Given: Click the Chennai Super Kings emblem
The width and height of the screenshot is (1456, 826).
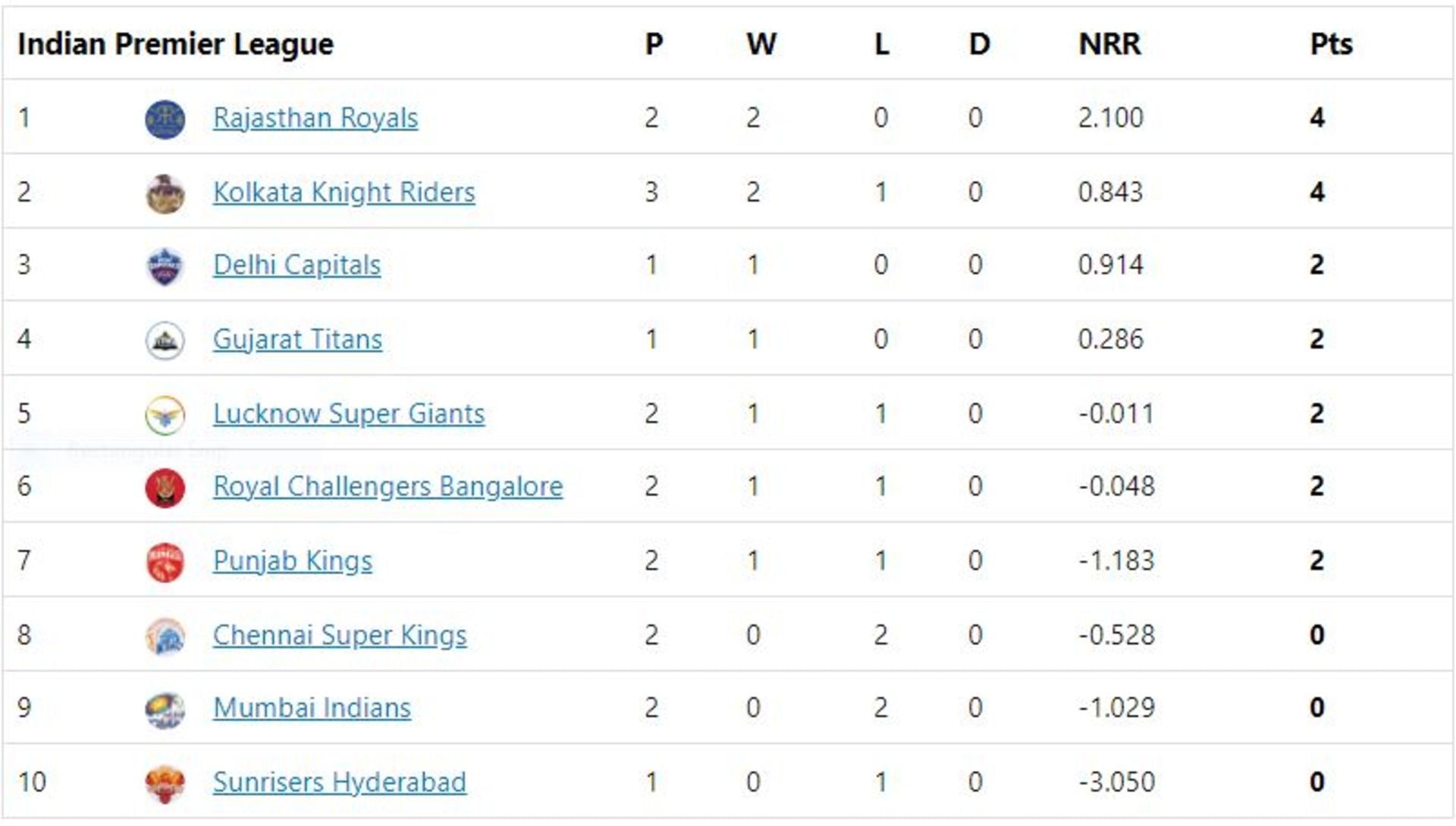Looking at the screenshot, I should click(167, 634).
